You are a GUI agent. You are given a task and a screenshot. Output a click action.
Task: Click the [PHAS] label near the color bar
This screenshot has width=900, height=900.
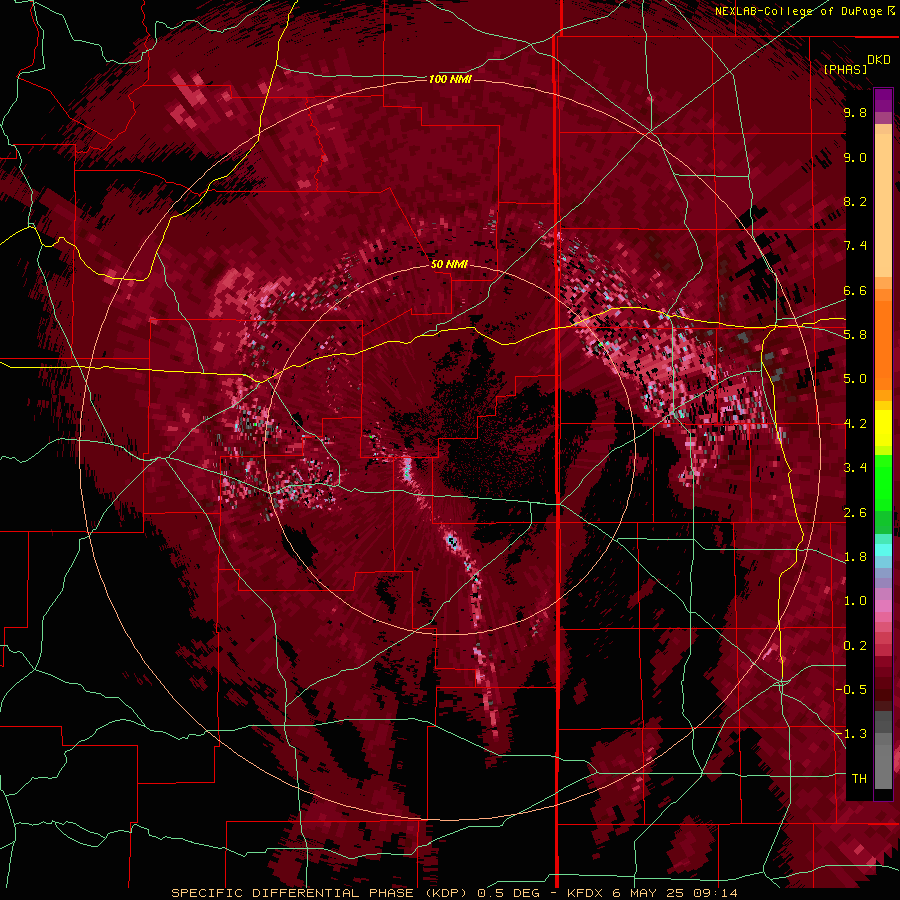pos(845,69)
